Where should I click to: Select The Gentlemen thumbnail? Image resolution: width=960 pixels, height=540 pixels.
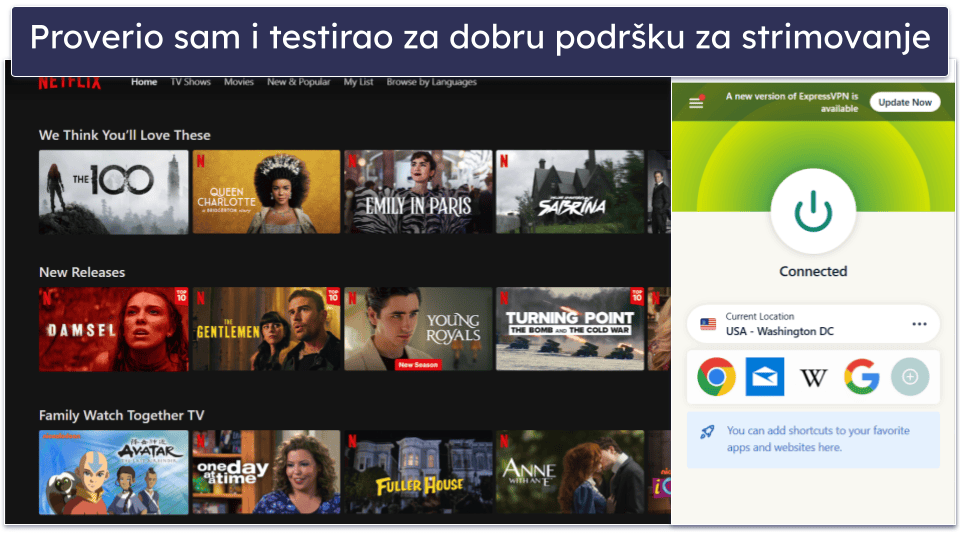[x=266, y=329]
